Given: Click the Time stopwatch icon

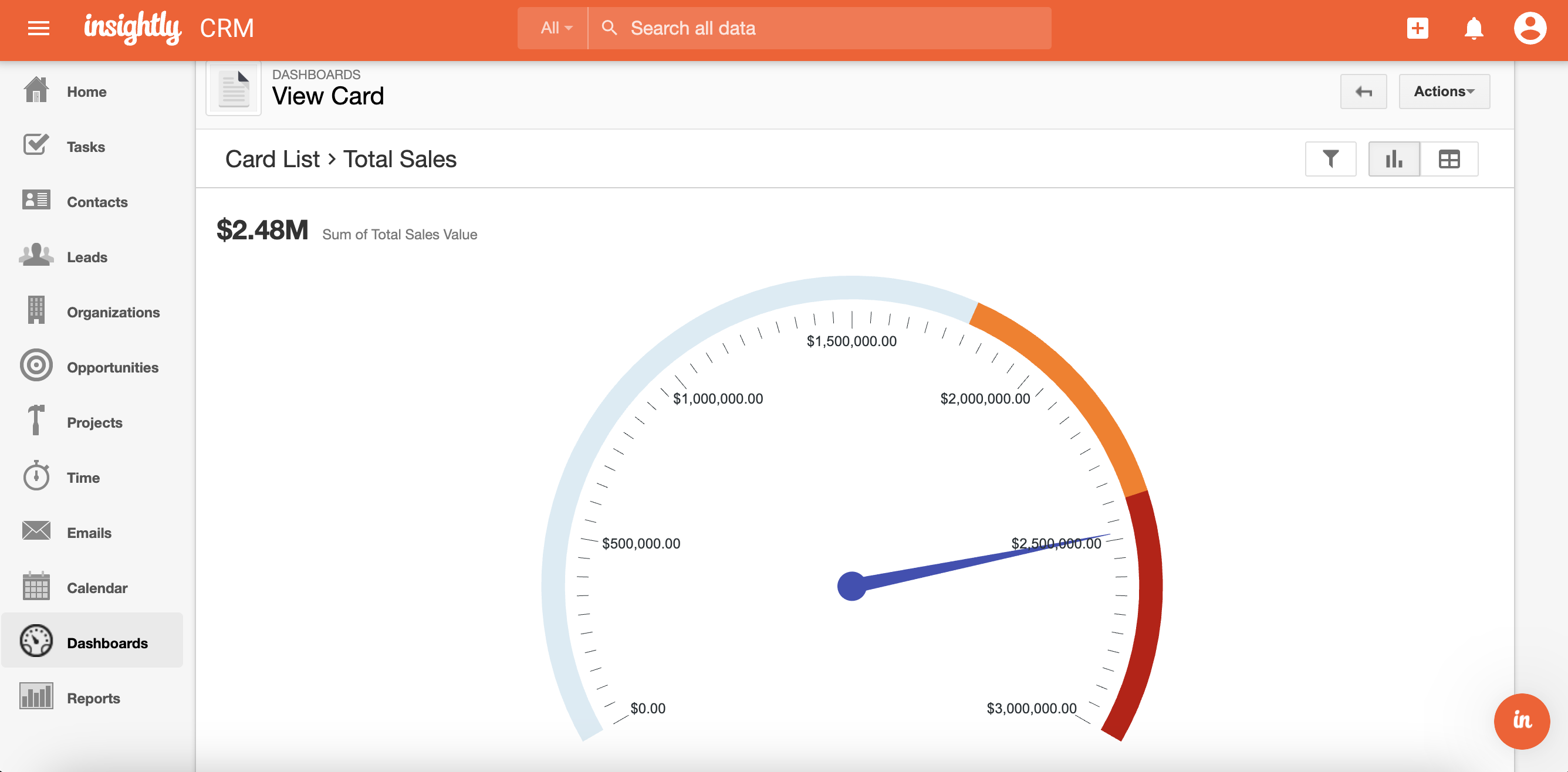Looking at the screenshot, I should pyautogui.click(x=36, y=476).
